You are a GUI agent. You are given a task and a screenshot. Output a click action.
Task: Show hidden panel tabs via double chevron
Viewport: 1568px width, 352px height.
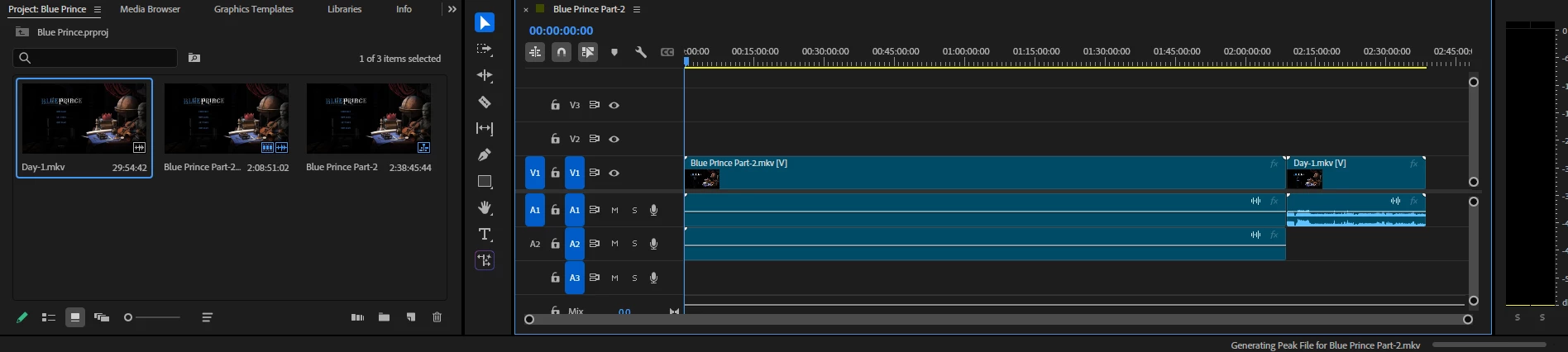click(452, 9)
